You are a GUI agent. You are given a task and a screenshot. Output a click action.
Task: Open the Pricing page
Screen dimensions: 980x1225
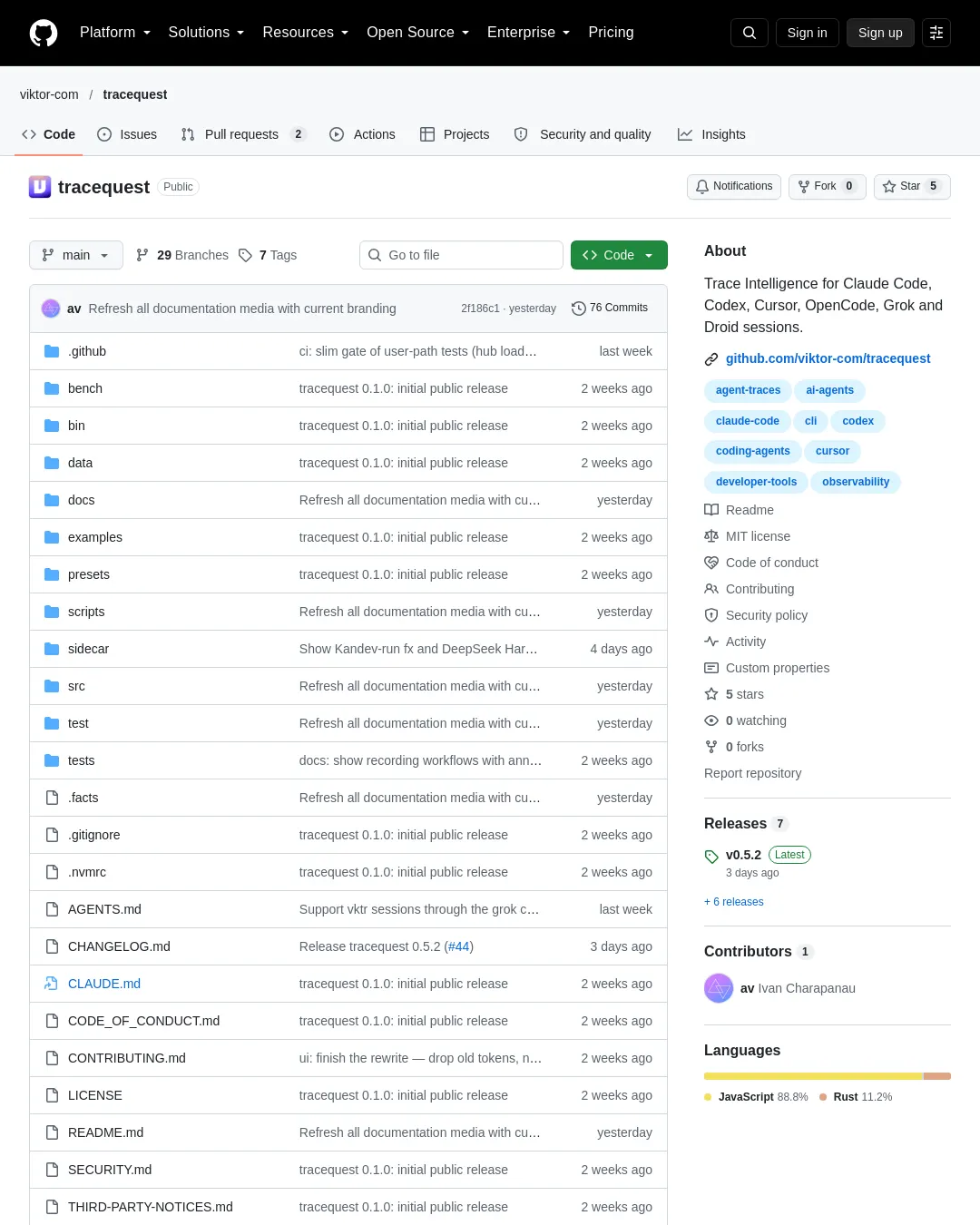pos(611,33)
